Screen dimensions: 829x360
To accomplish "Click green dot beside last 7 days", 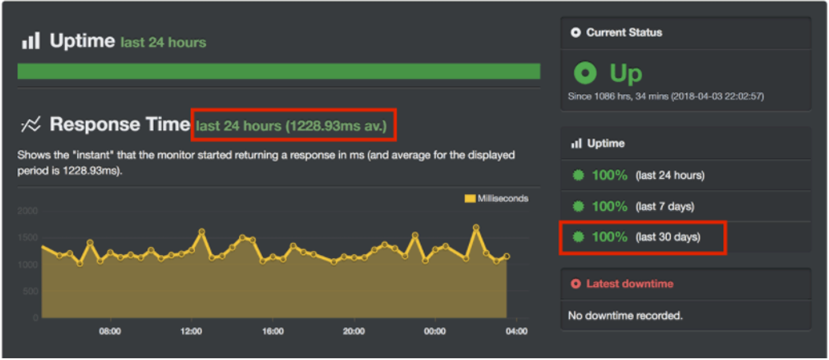I will coord(578,206).
